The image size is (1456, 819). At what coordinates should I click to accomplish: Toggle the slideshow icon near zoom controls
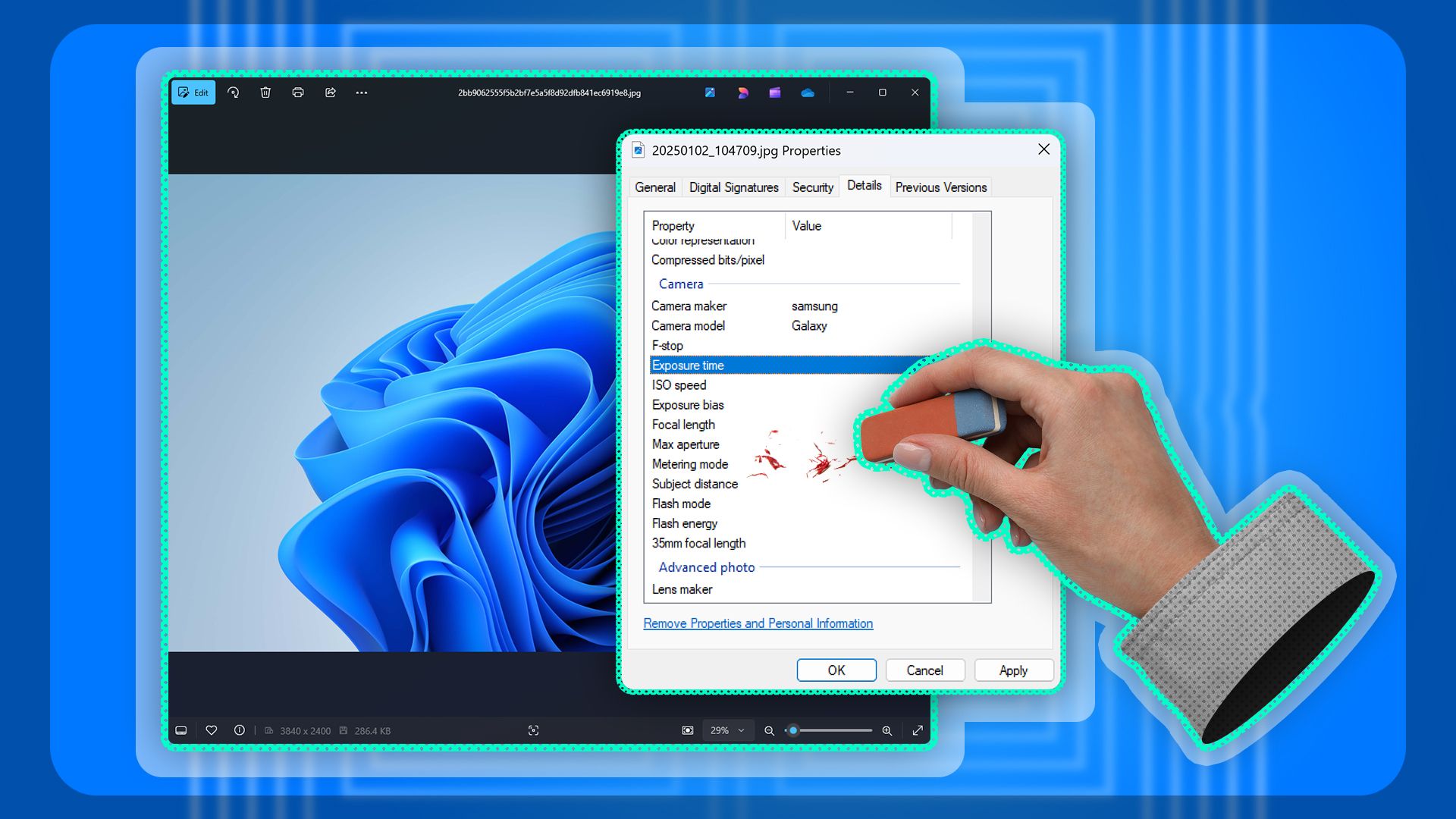click(687, 730)
